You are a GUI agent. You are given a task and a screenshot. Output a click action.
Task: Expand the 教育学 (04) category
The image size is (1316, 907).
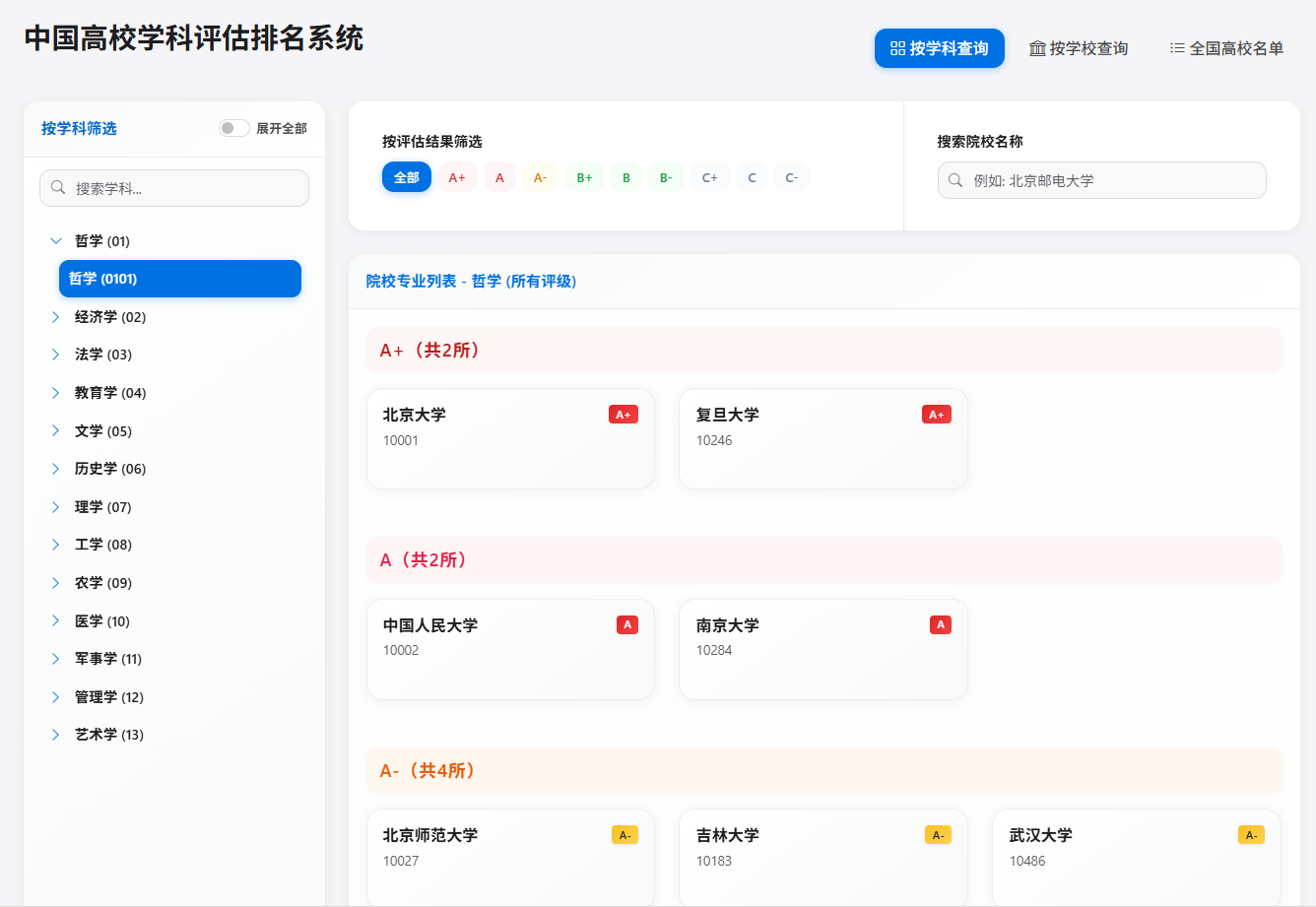56,393
